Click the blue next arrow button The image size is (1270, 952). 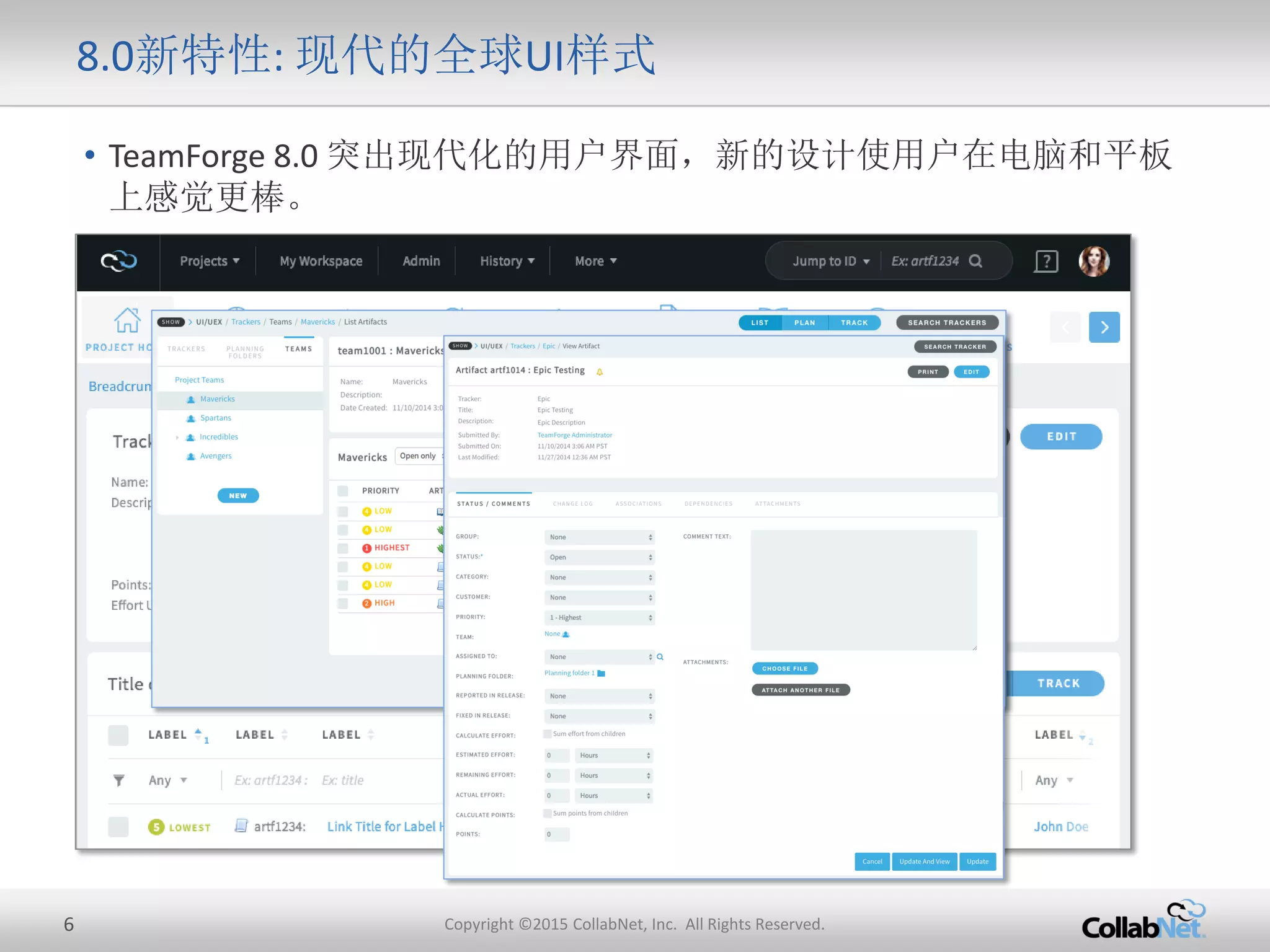(1104, 327)
